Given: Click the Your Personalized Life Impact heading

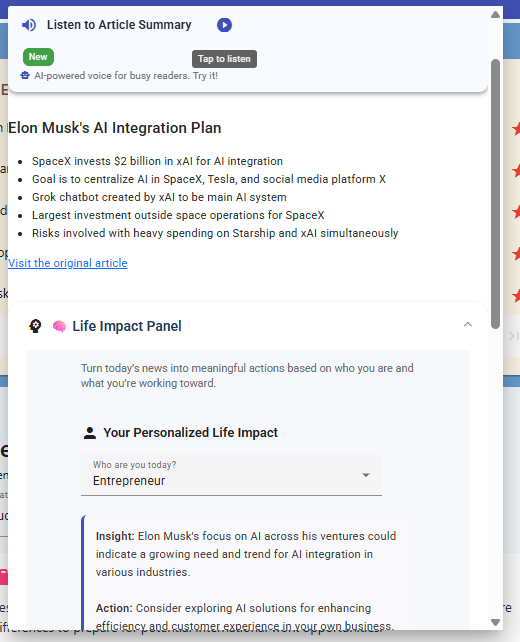Looking at the screenshot, I should (190, 433).
